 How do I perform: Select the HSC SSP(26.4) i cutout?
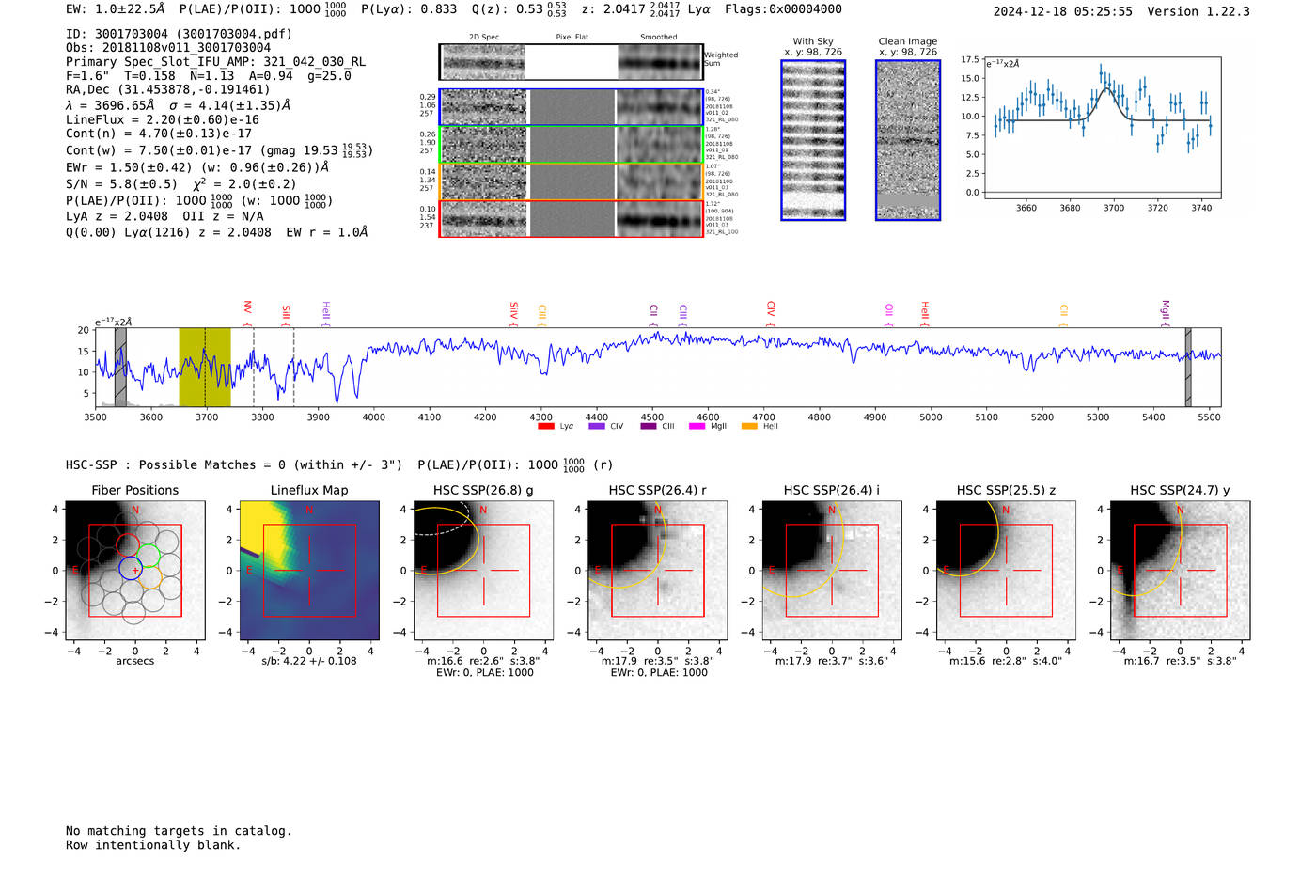point(831,570)
